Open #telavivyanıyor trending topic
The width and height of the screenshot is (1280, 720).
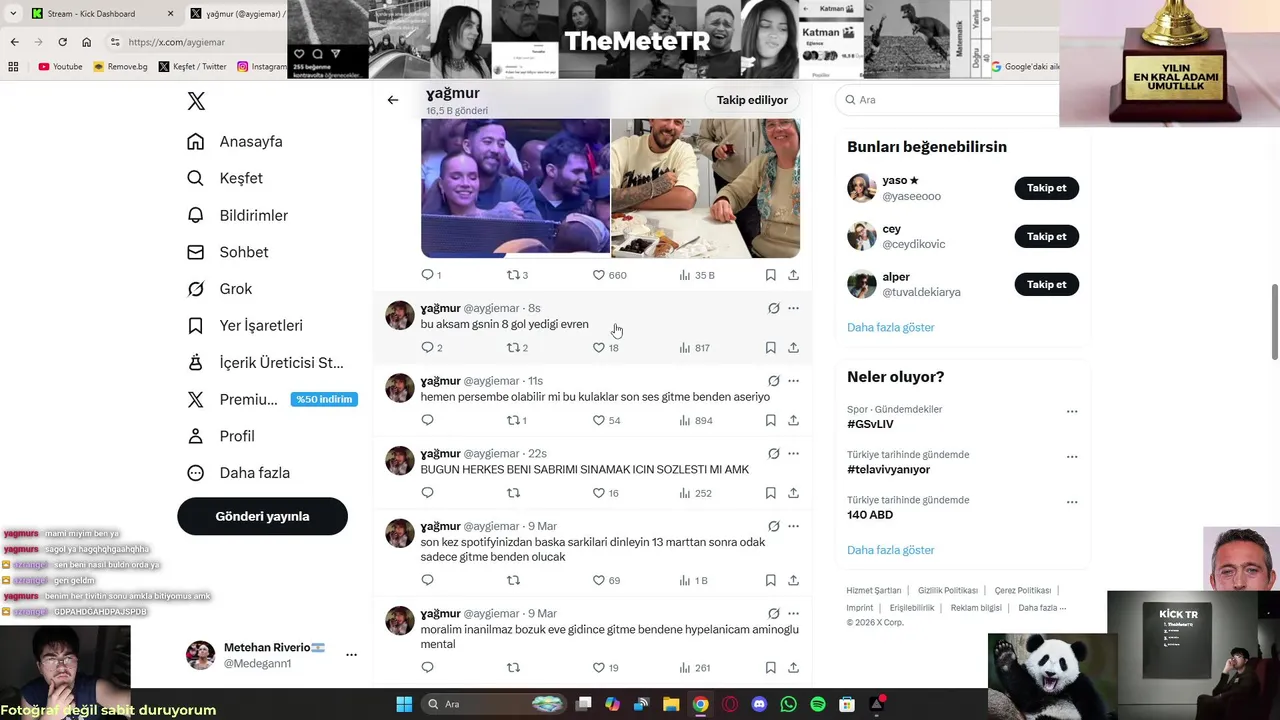pos(888,469)
